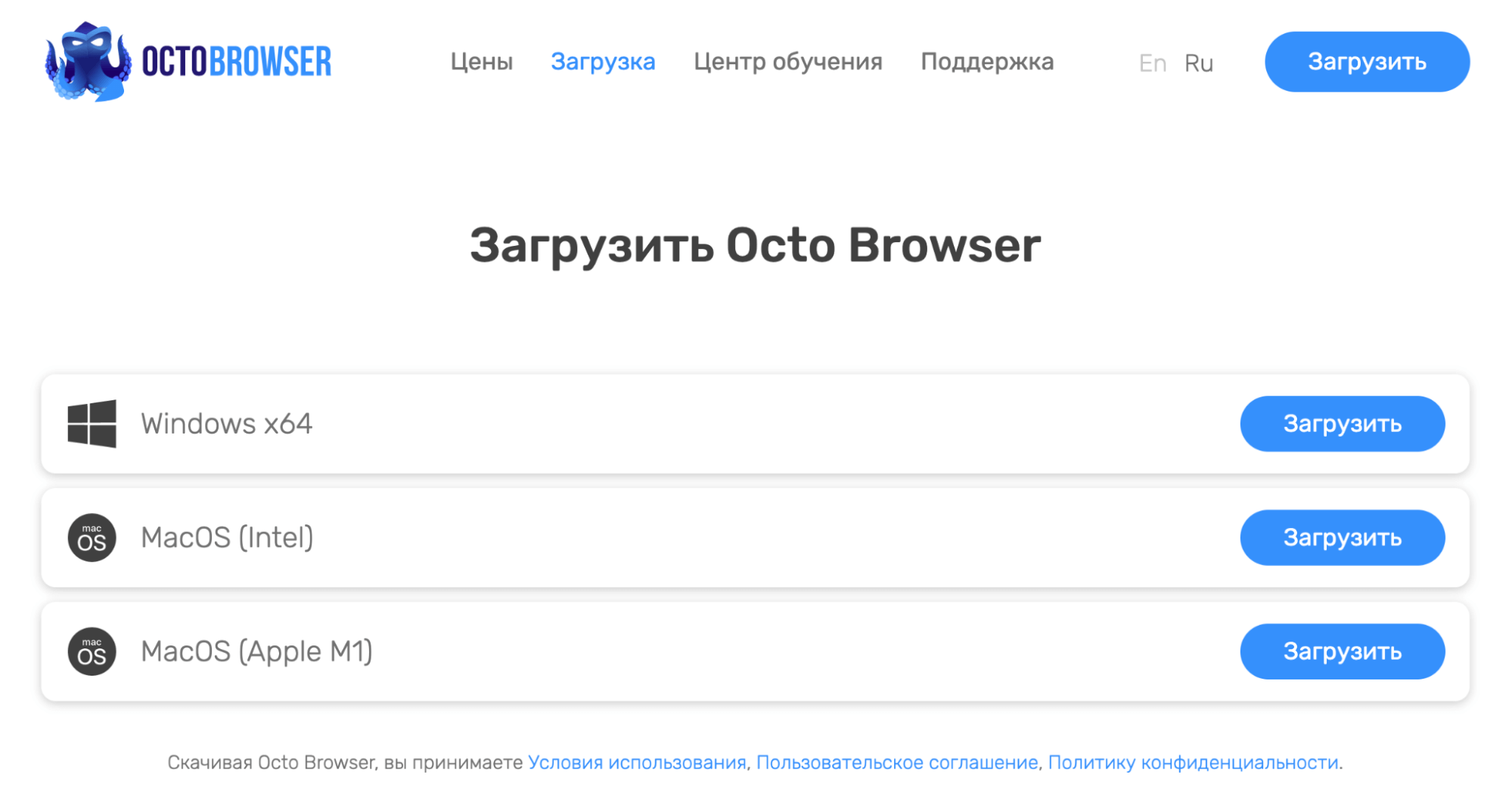Switch the site language to En
Image resolution: width=1512 pixels, height=796 pixels.
click(1152, 62)
